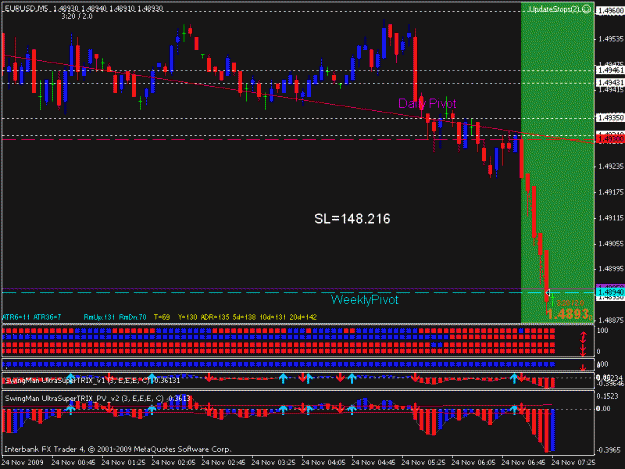
Task: Click the 24 Nov 06:05 time label
Action: pos(473,463)
